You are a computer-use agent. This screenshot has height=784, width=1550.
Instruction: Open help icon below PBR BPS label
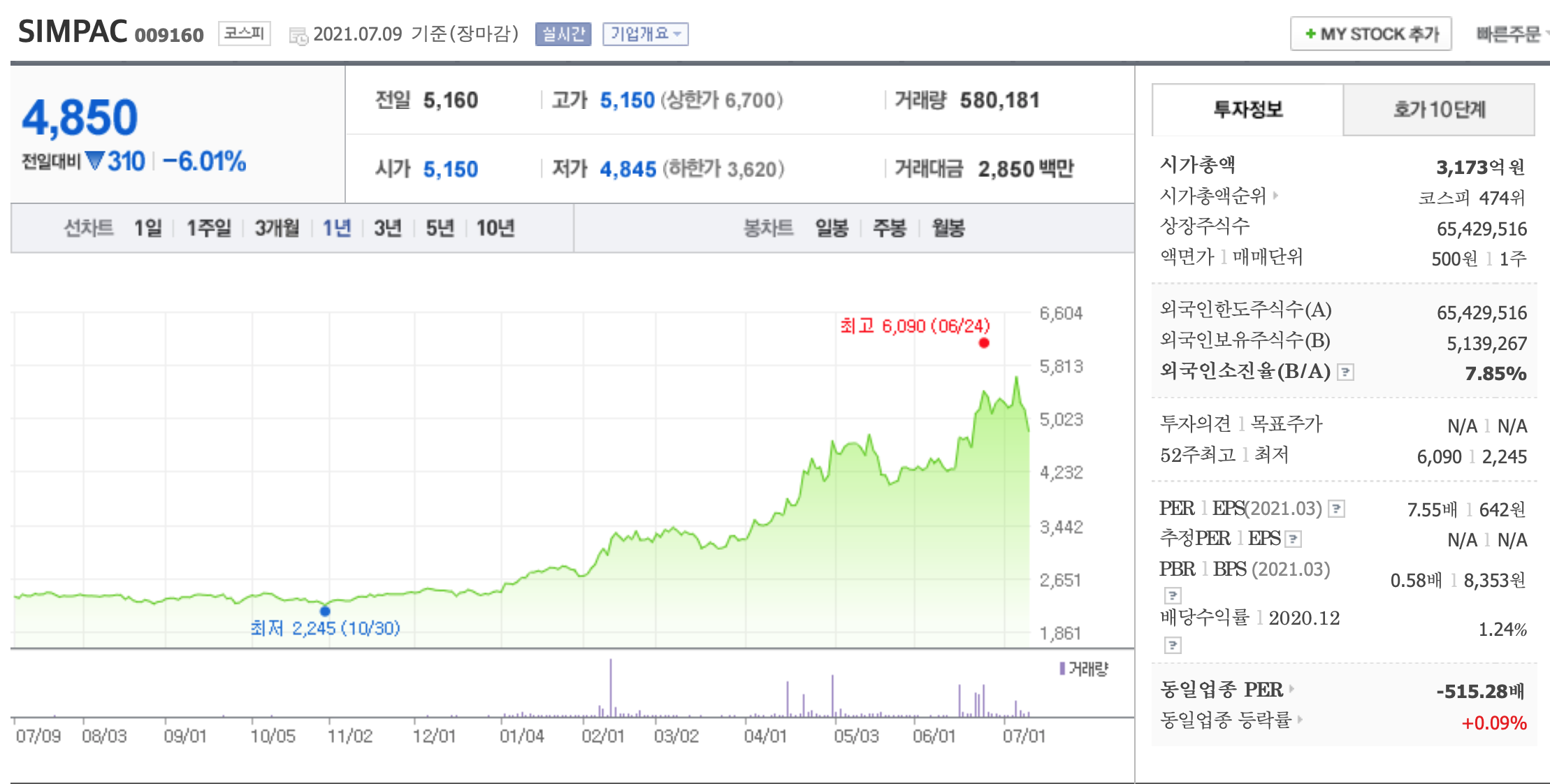click(1173, 595)
